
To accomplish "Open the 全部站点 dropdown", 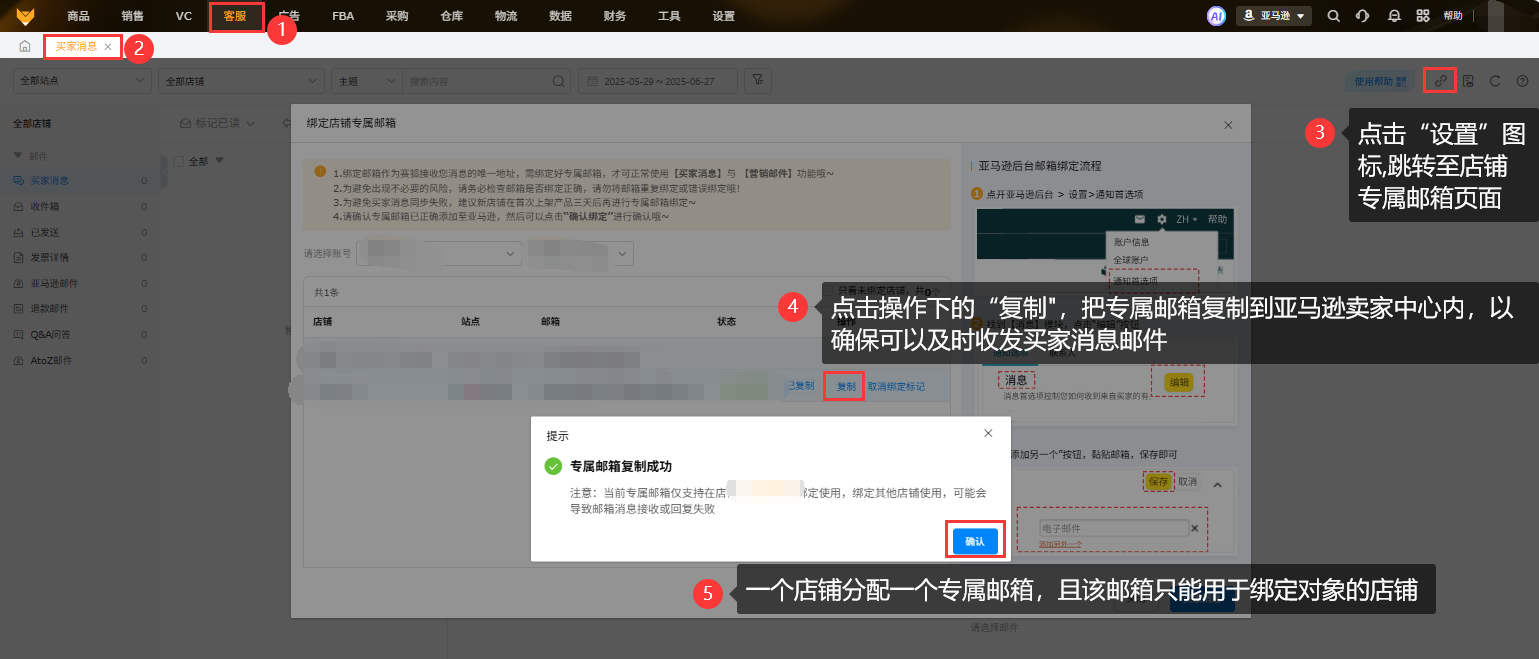I will [x=82, y=81].
